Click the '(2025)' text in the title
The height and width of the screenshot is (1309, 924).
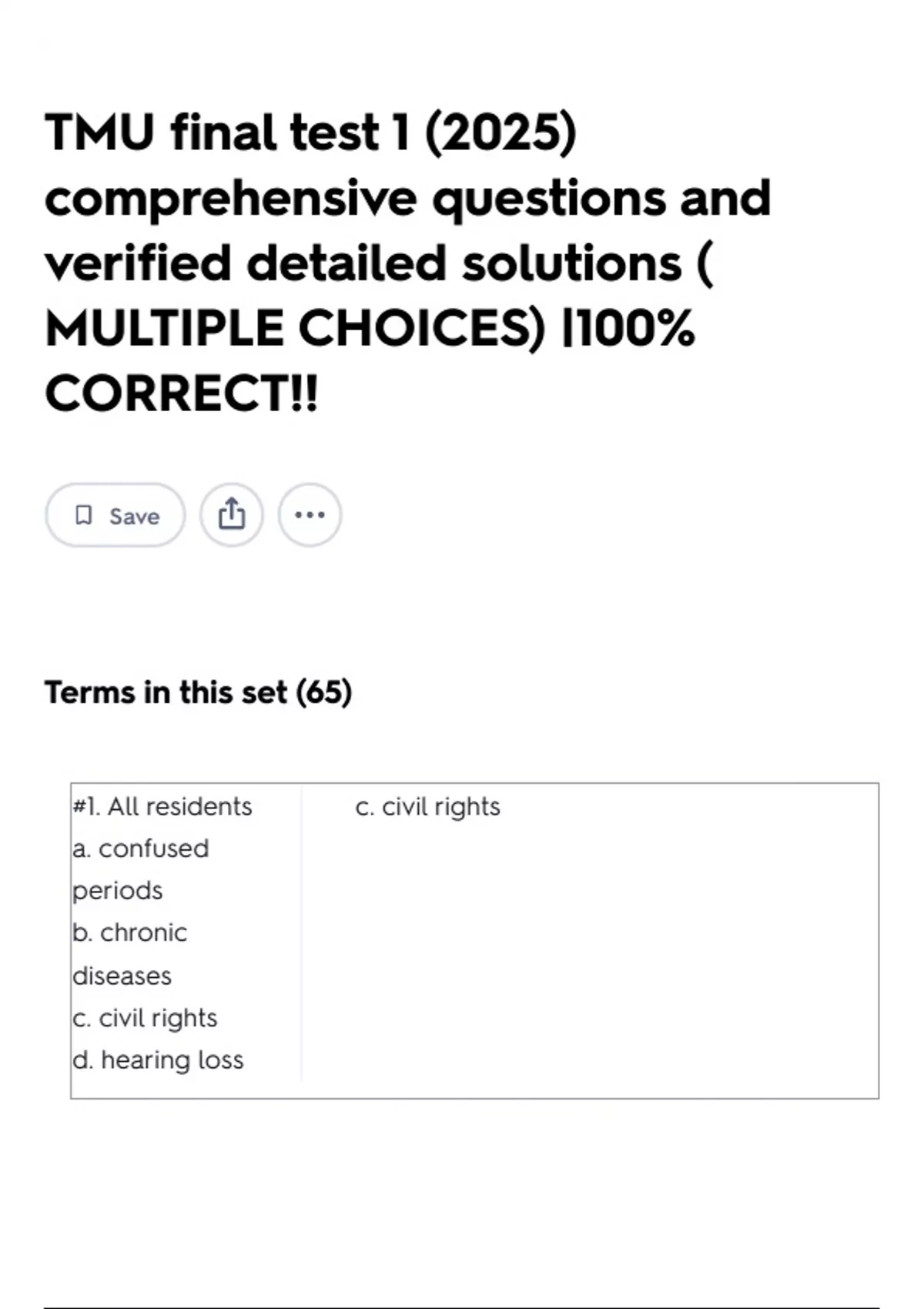coord(500,132)
